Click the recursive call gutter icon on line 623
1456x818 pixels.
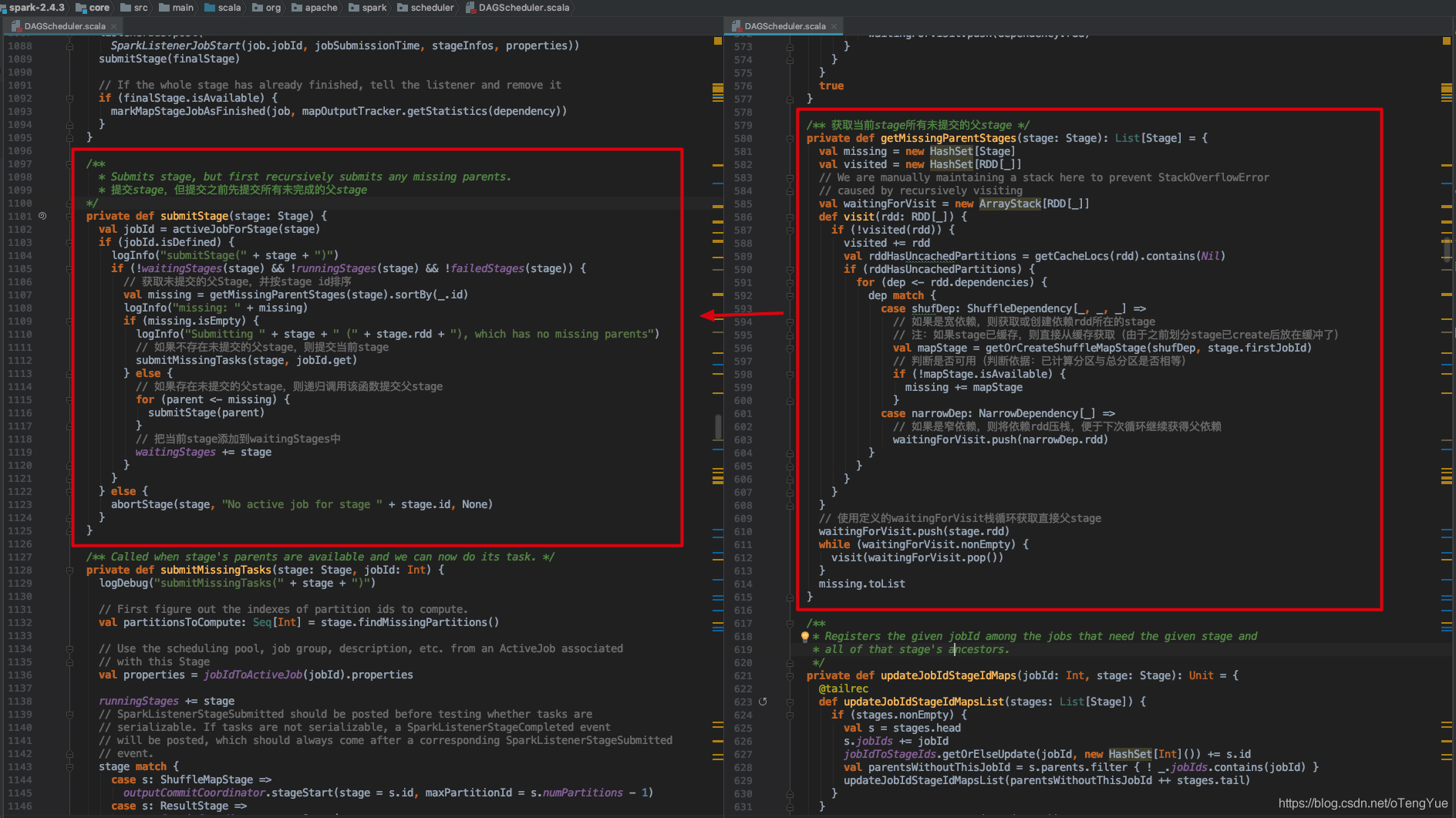pos(763,702)
